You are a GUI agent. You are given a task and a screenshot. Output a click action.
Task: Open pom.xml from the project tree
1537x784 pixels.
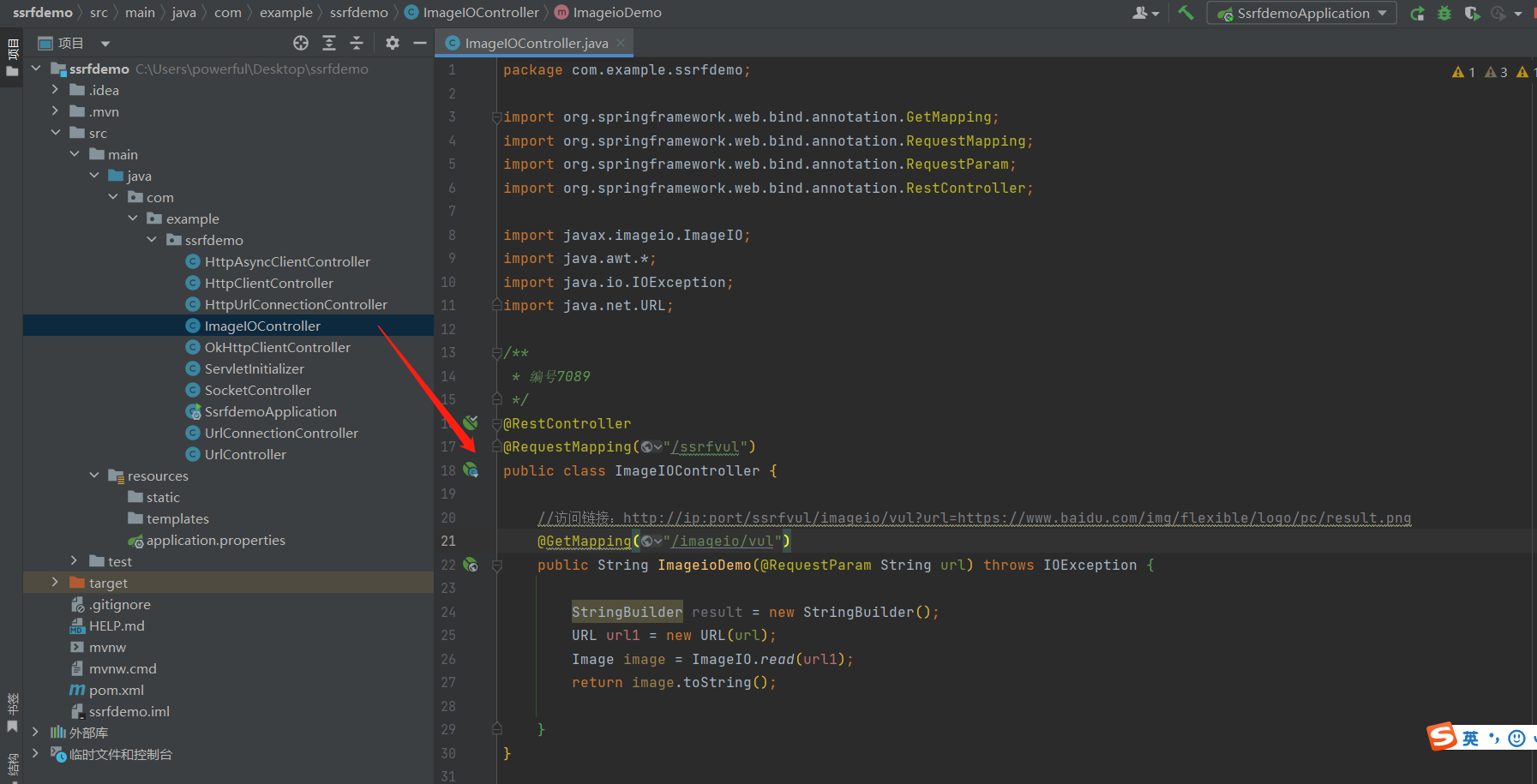tap(116, 690)
